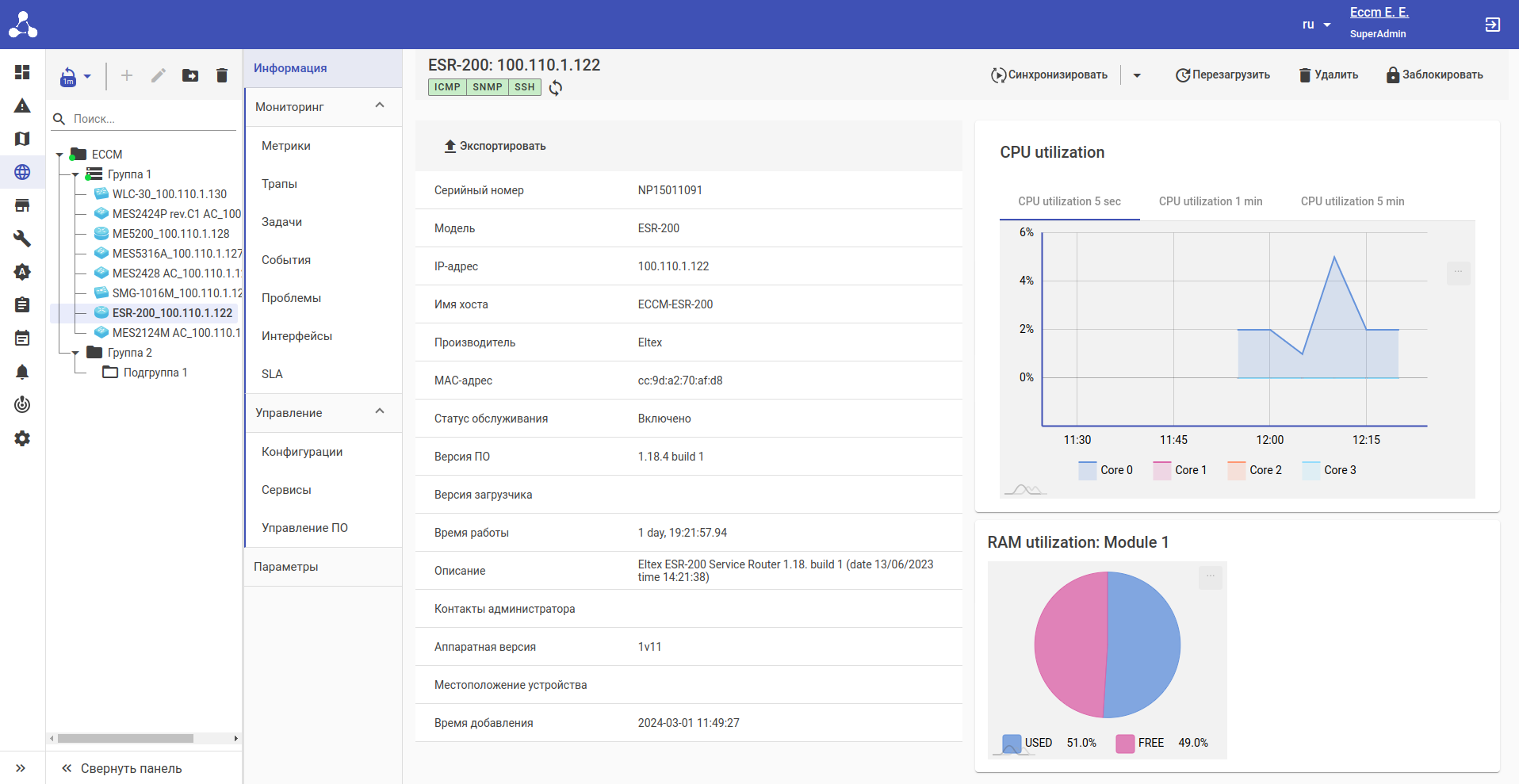Click the refresh icon beside SSH badge

point(556,88)
